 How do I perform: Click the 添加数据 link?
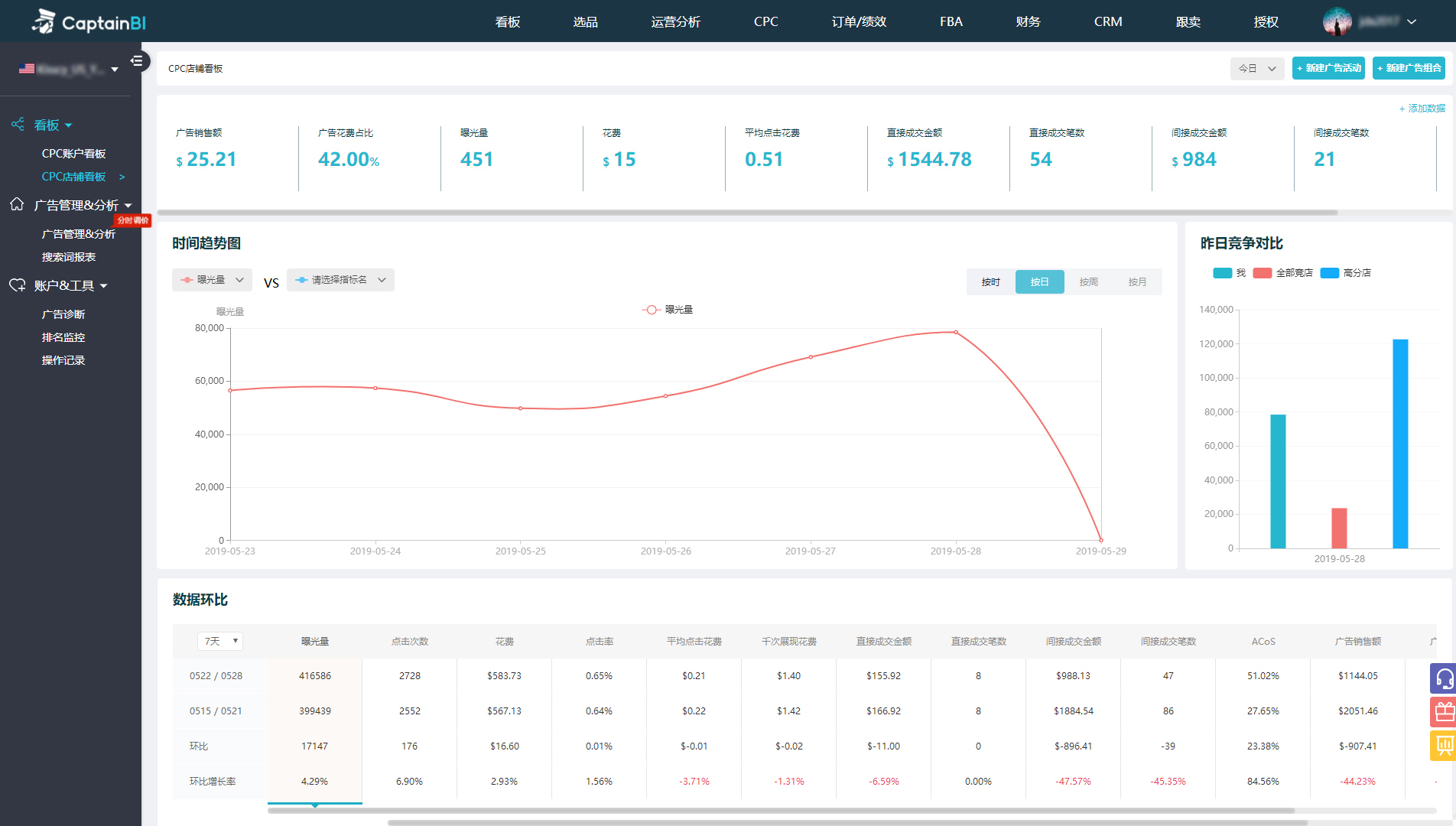pyautogui.click(x=1422, y=109)
